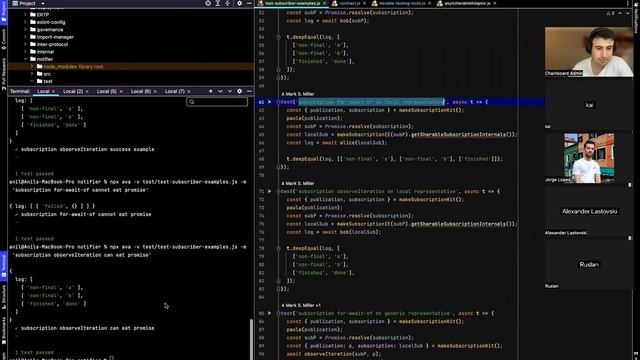
Task: Click the Ruslan participant tile
Action: [589, 264]
